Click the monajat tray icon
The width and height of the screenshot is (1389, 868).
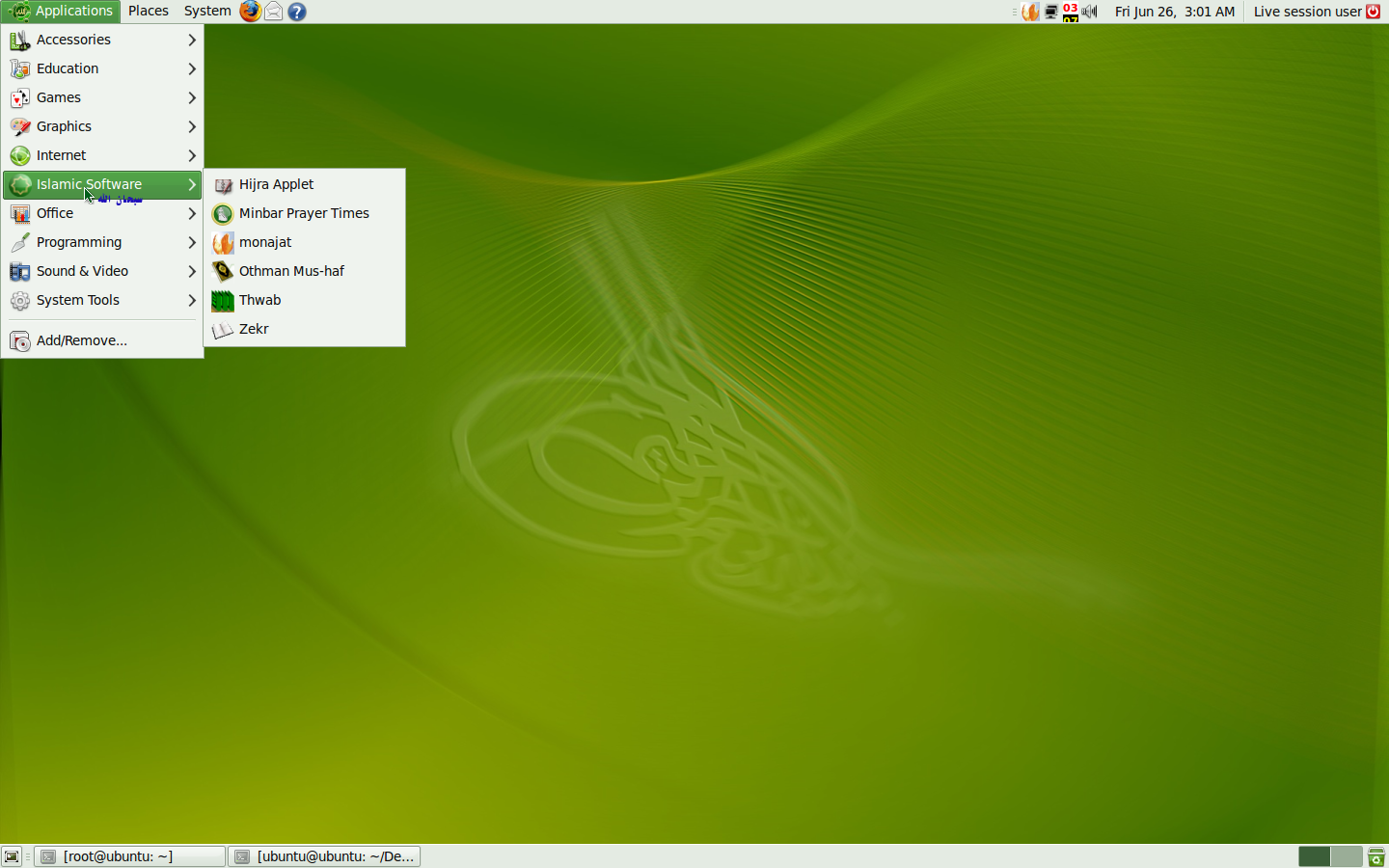tap(1031, 12)
